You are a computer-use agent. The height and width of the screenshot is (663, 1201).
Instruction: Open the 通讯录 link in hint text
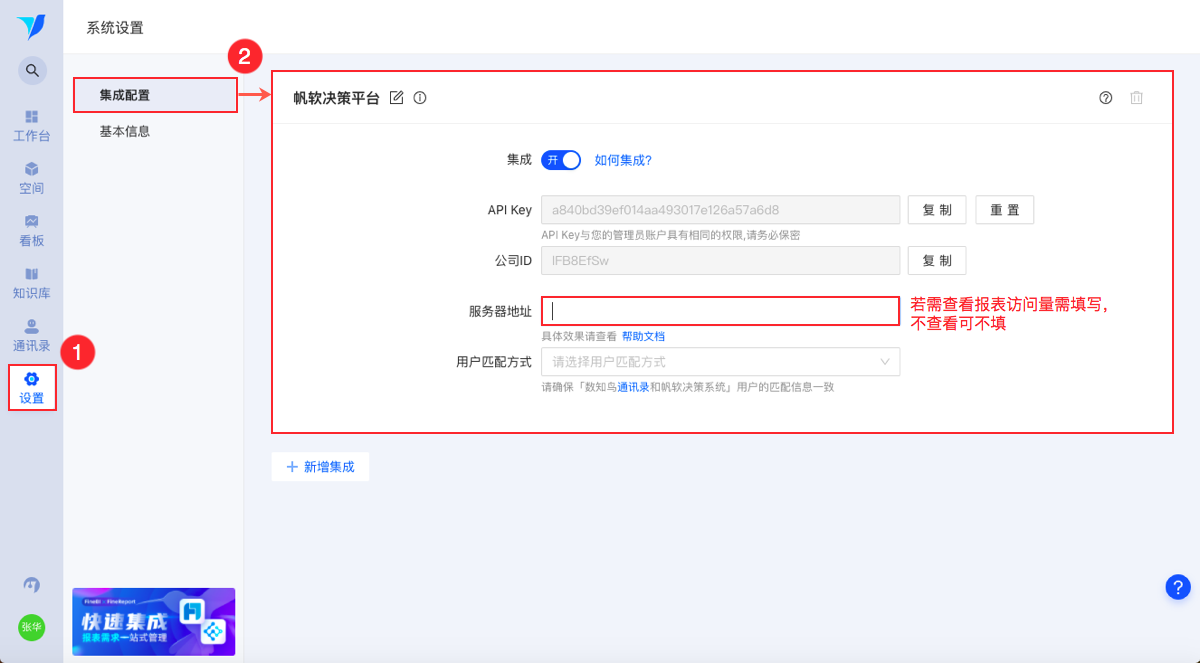click(633, 387)
